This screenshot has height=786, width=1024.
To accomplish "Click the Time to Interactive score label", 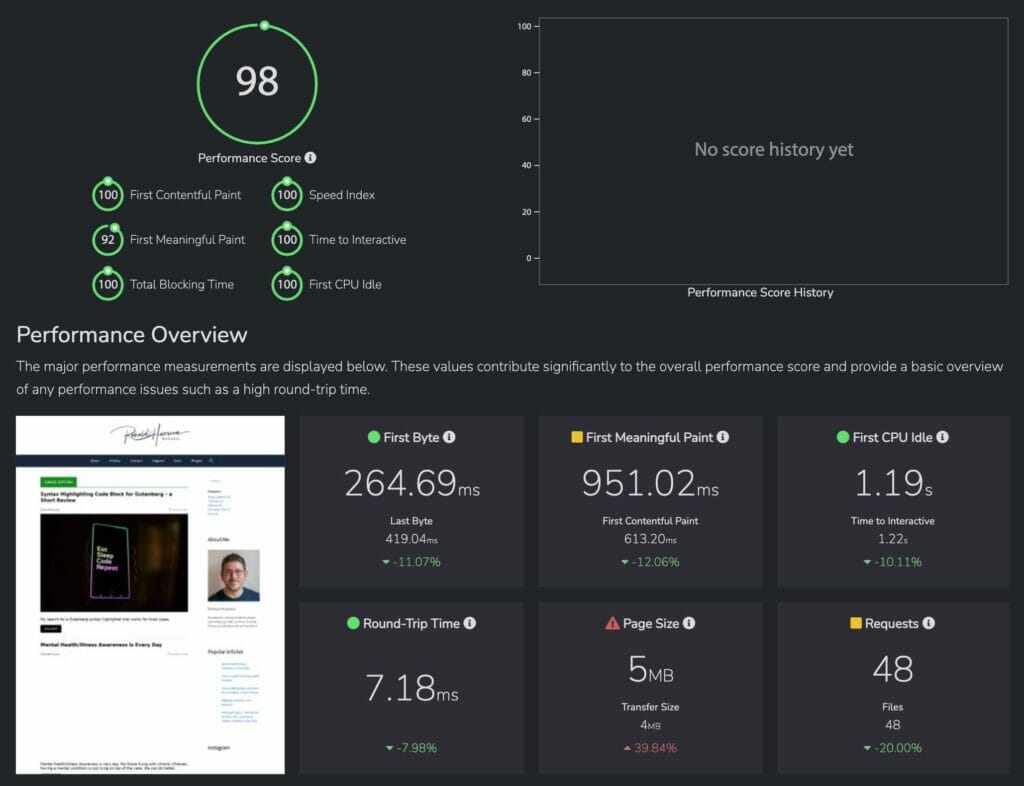I will click(357, 240).
